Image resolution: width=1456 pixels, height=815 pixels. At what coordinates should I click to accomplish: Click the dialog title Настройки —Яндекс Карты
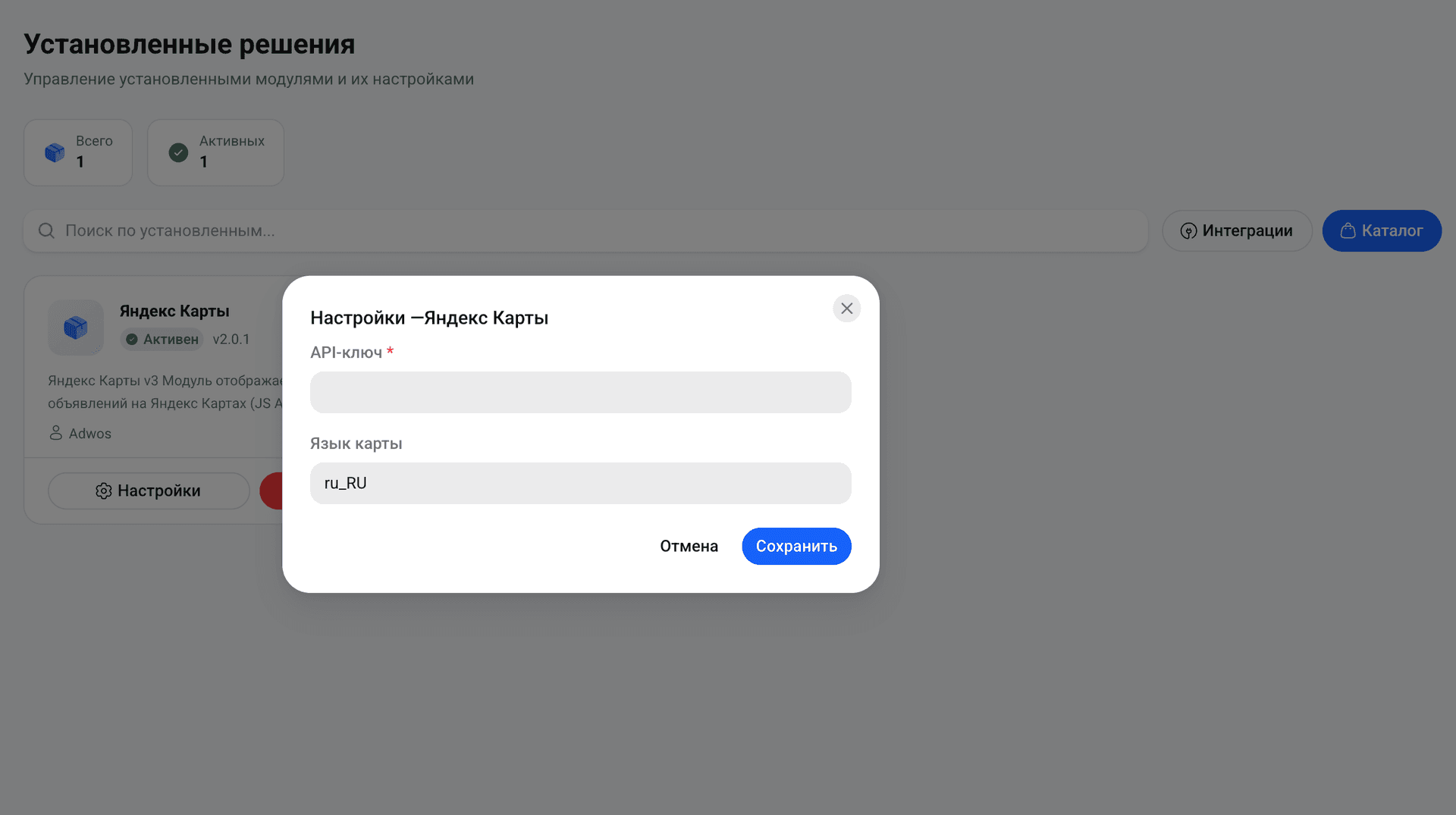429,318
